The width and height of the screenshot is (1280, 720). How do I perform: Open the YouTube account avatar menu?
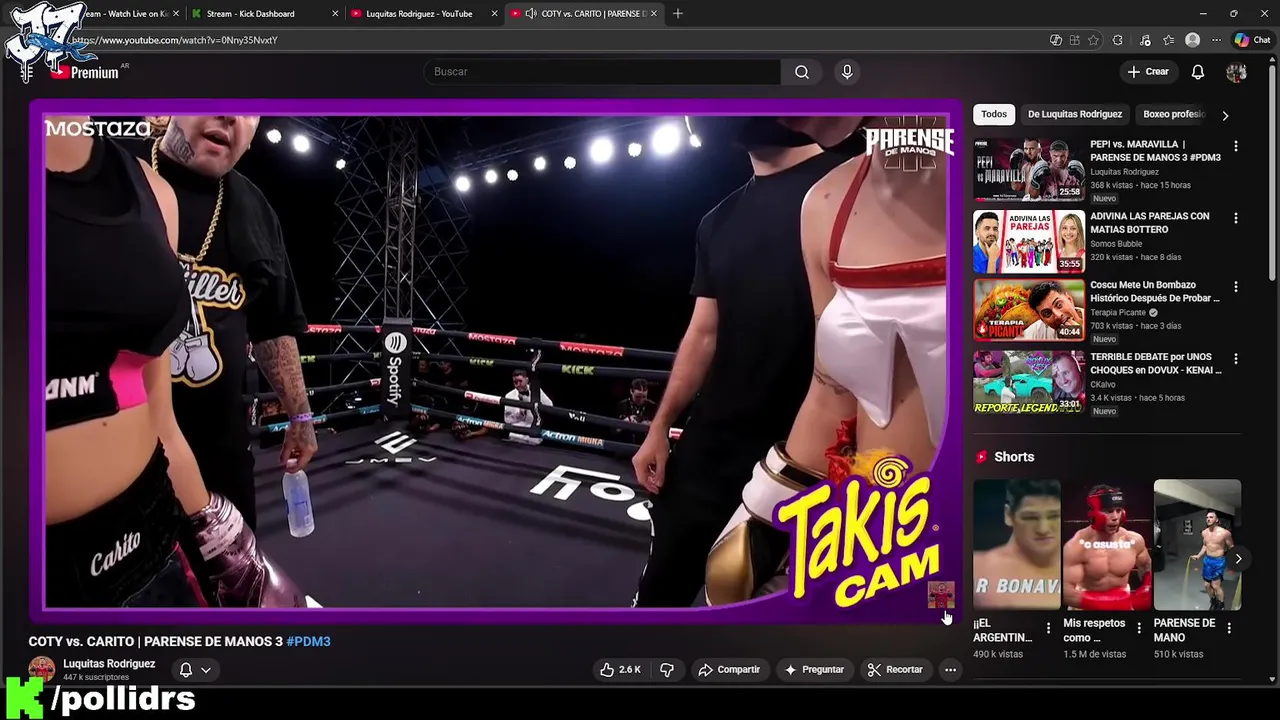[1236, 72]
